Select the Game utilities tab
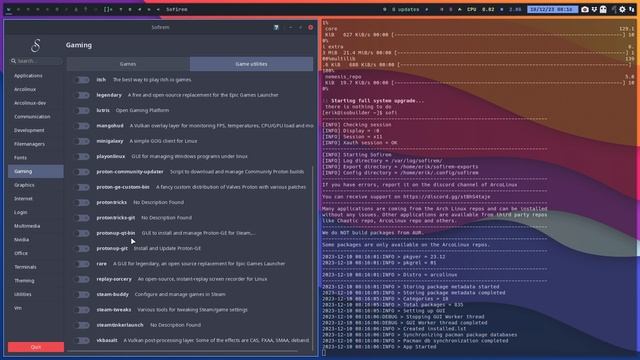Viewport: 640px width, 360px height. [251, 64]
